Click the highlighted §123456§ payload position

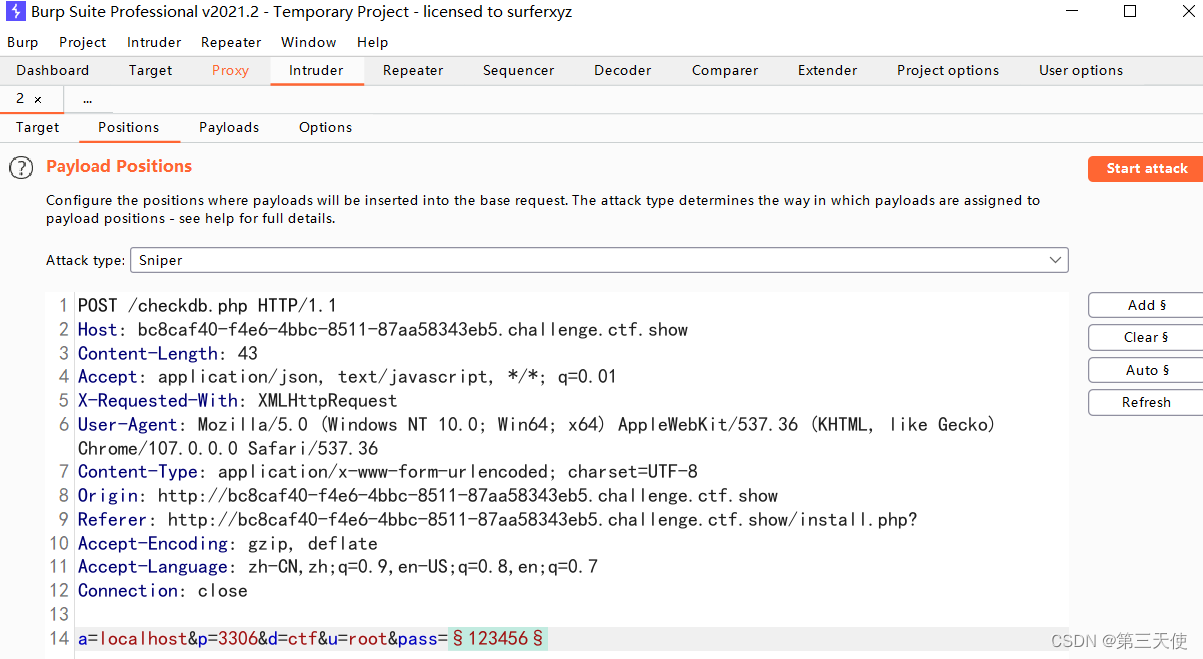(497, 638)
